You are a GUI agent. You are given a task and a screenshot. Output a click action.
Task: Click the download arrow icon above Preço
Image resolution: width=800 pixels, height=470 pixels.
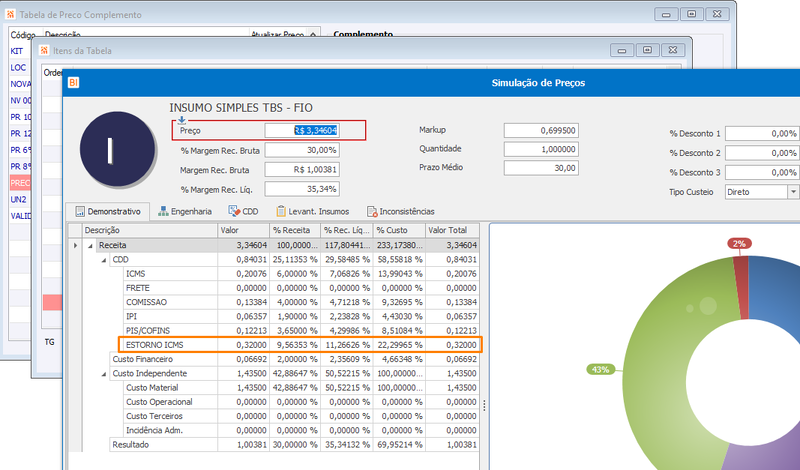pyautogui.click(x=182, y=121)
